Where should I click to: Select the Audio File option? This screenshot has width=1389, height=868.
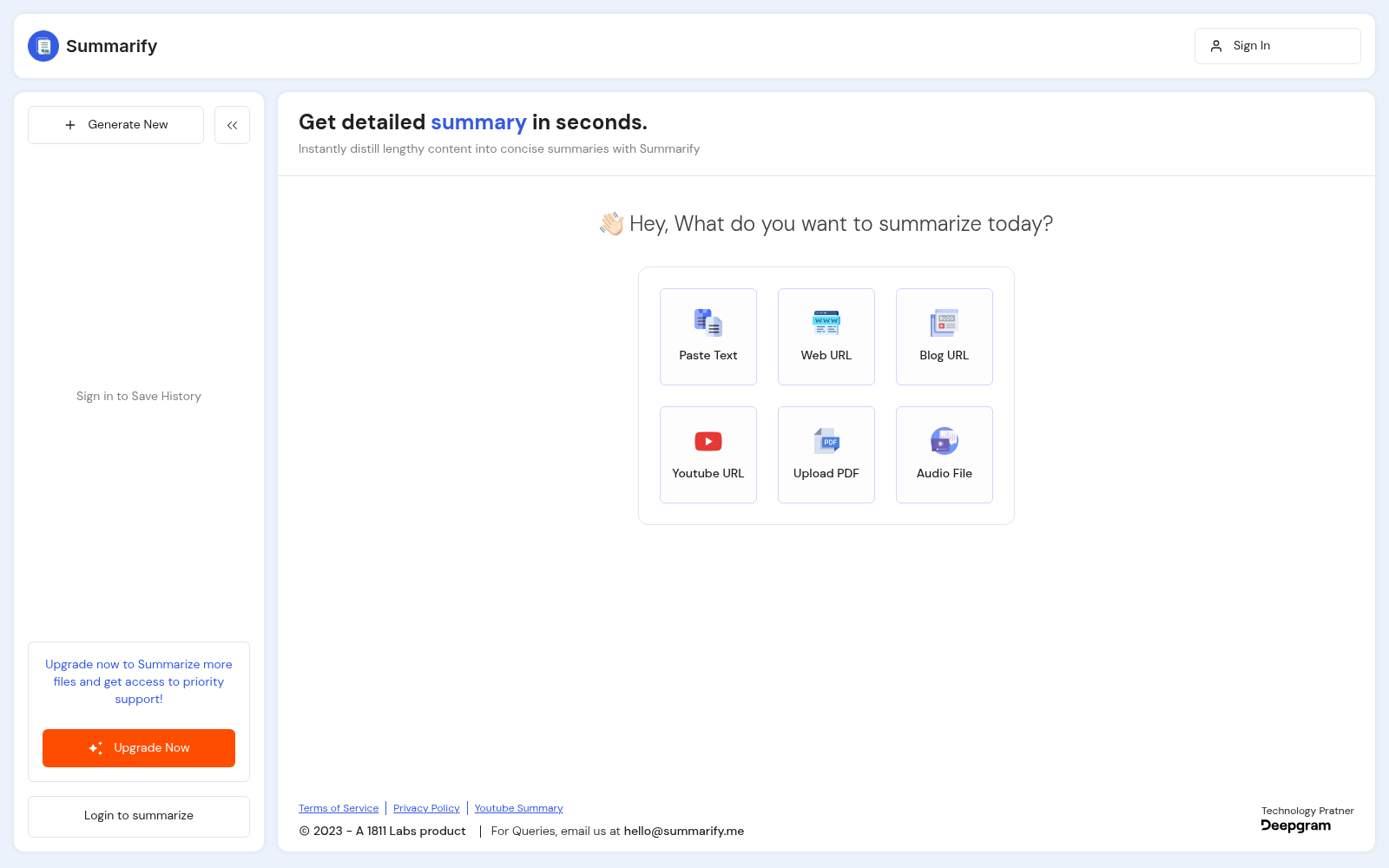tap(945, 455)
